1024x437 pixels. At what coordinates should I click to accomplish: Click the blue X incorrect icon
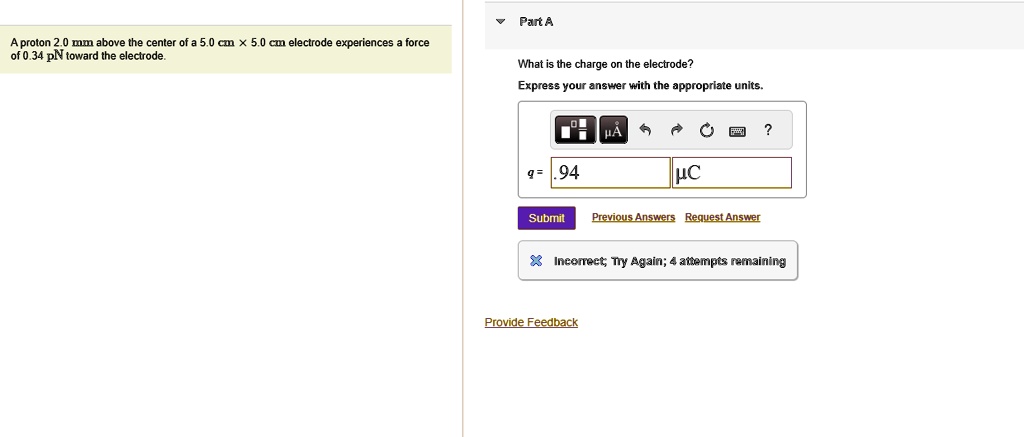536,261
